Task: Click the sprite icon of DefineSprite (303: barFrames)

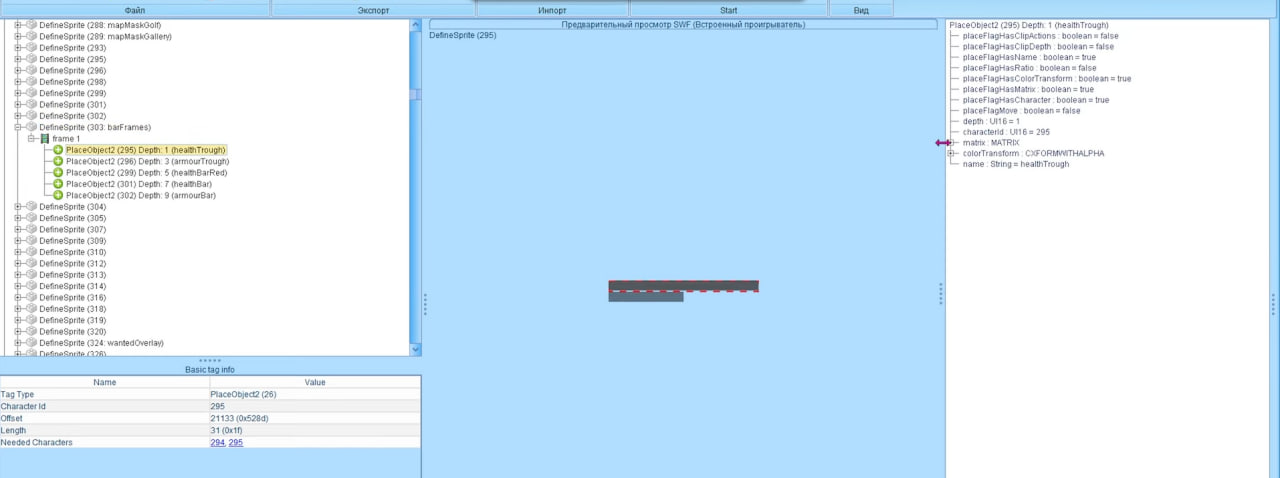Action: tap(30, 127)
